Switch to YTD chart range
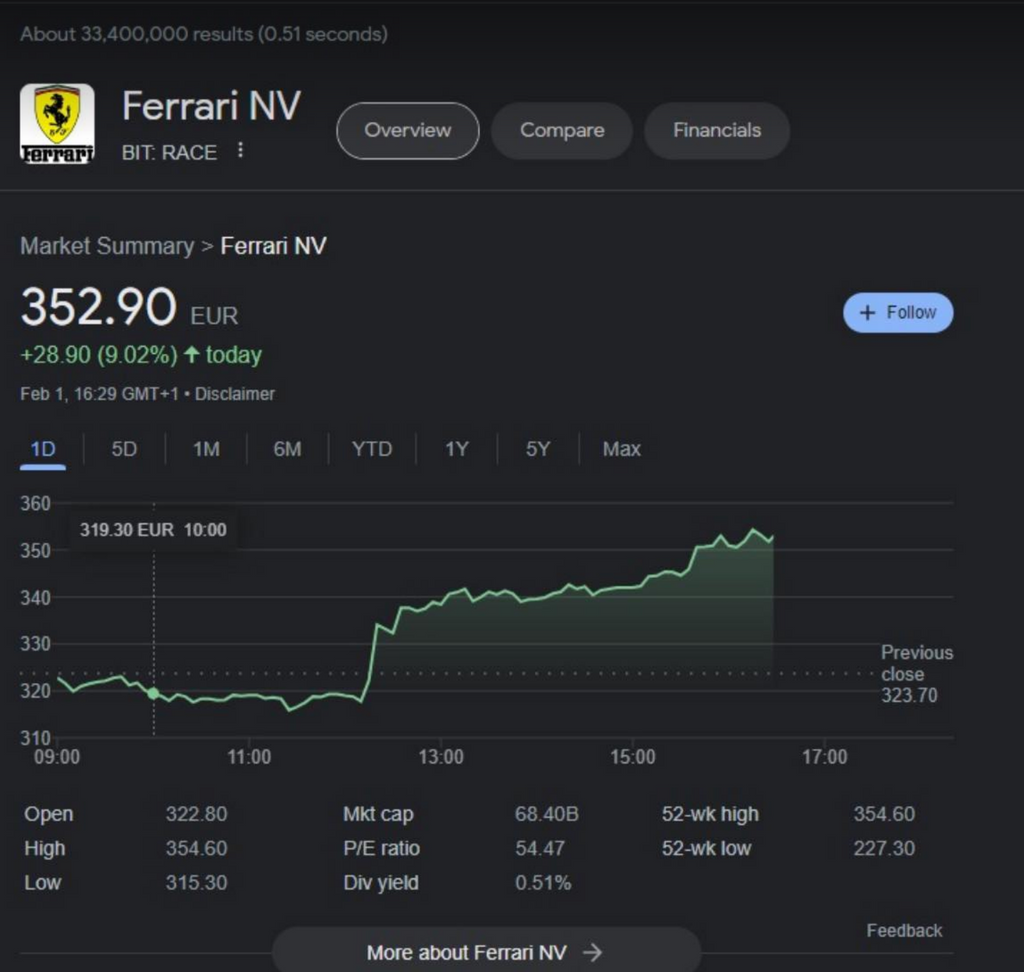 (372, 449)
